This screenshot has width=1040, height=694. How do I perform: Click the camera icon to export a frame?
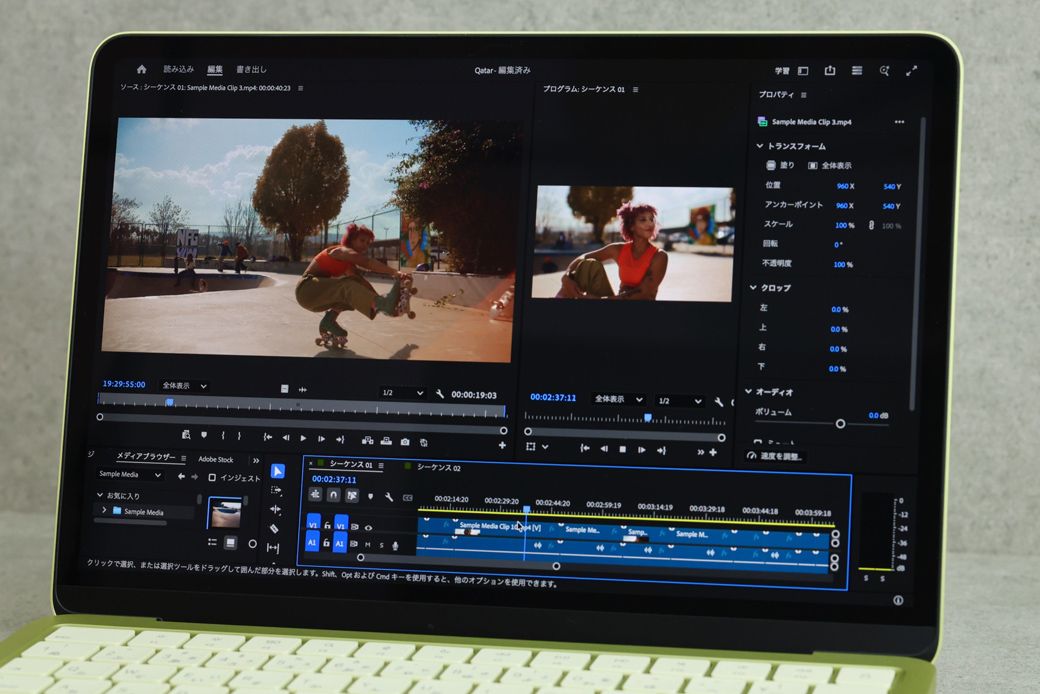(405, 442)
